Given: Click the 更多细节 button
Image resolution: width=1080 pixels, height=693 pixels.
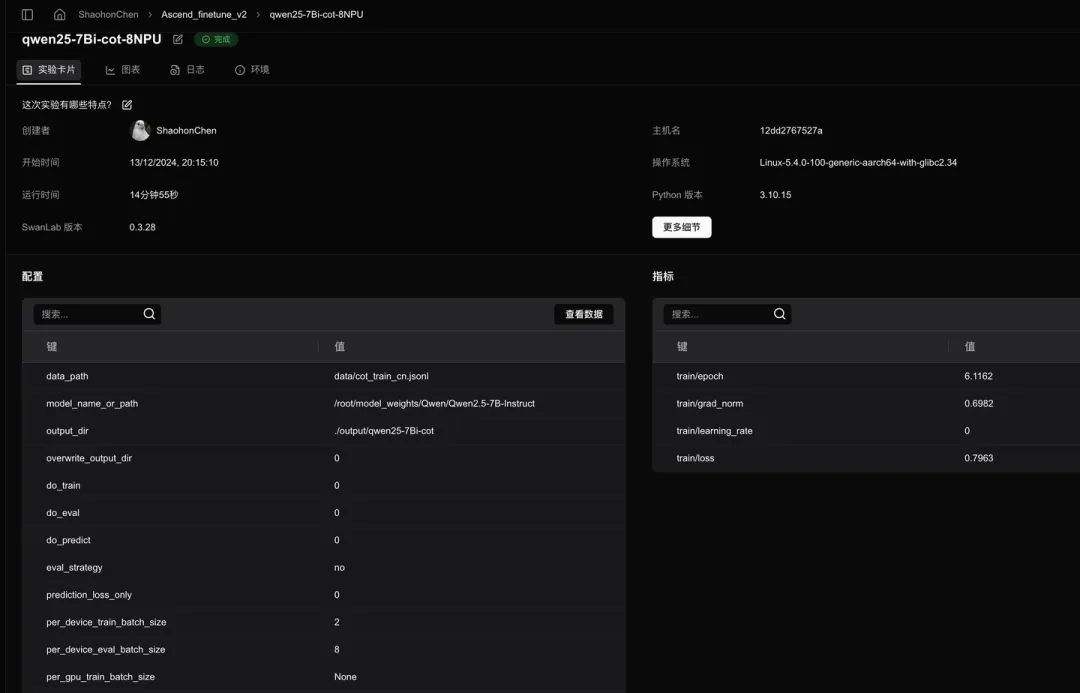Looking at the screenshot, I should coord(682,227).
